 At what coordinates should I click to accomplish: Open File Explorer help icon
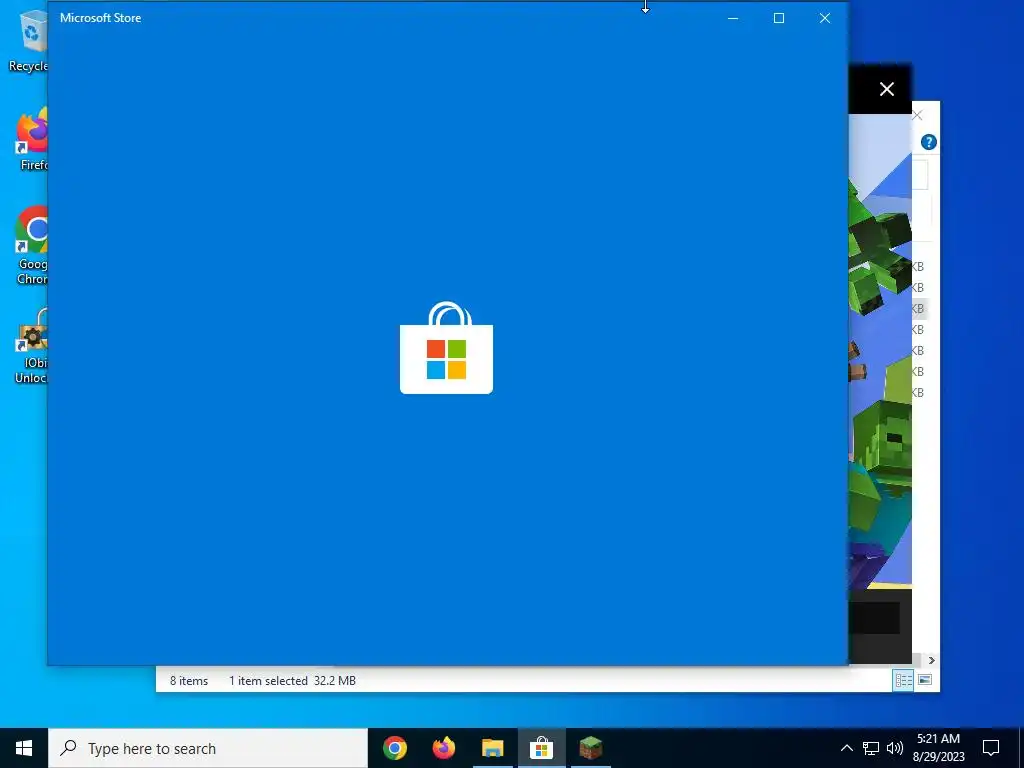point(929,142)
